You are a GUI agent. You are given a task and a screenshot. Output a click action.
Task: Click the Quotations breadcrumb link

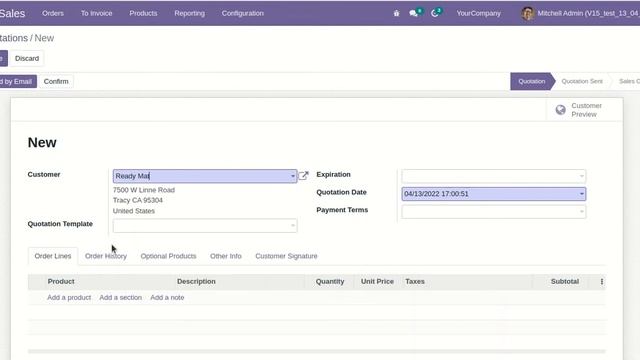coord(13,38)
